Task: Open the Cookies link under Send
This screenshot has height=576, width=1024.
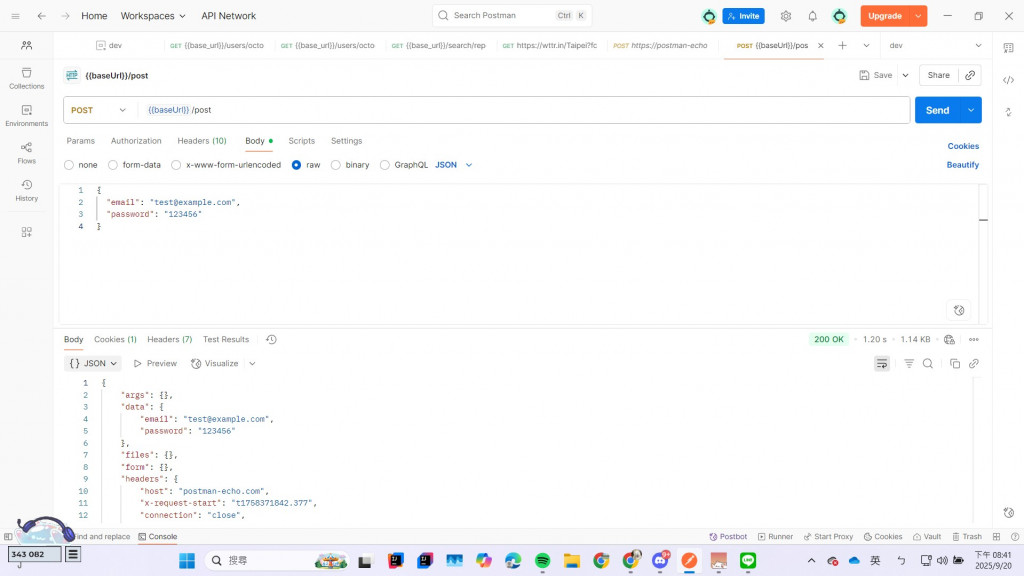Action: (963, 146)
